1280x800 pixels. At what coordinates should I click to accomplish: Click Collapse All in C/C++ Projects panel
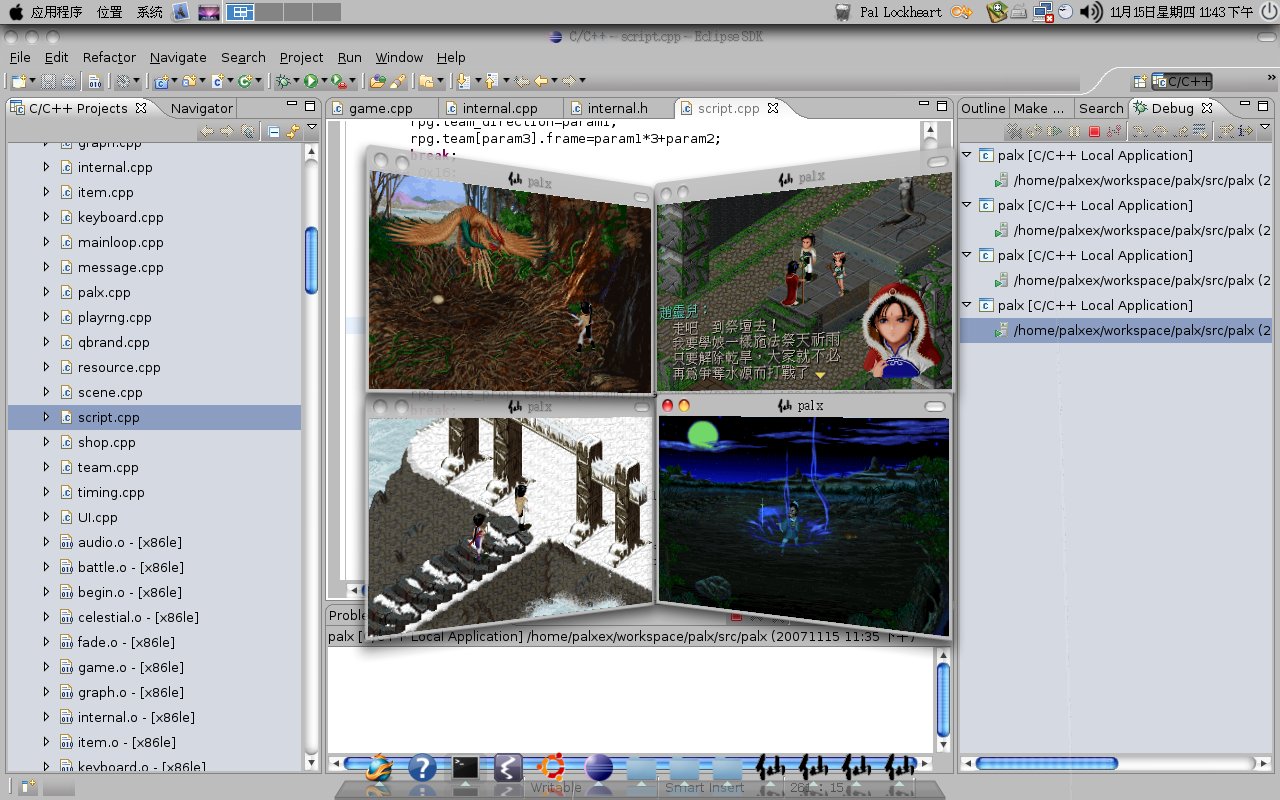tap(273, 131)
